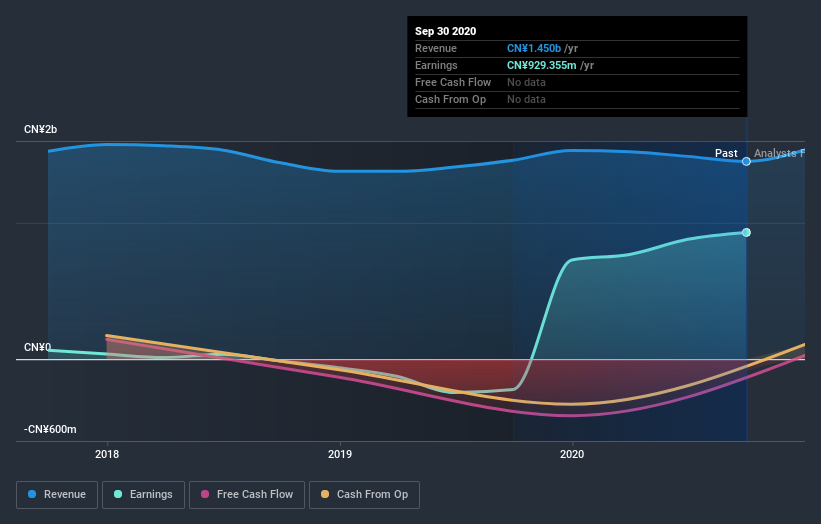Image resolution: width=821 pixels, height=524 pixels.
Task: Click the Analysts forecast label
Action: [779, 153]
